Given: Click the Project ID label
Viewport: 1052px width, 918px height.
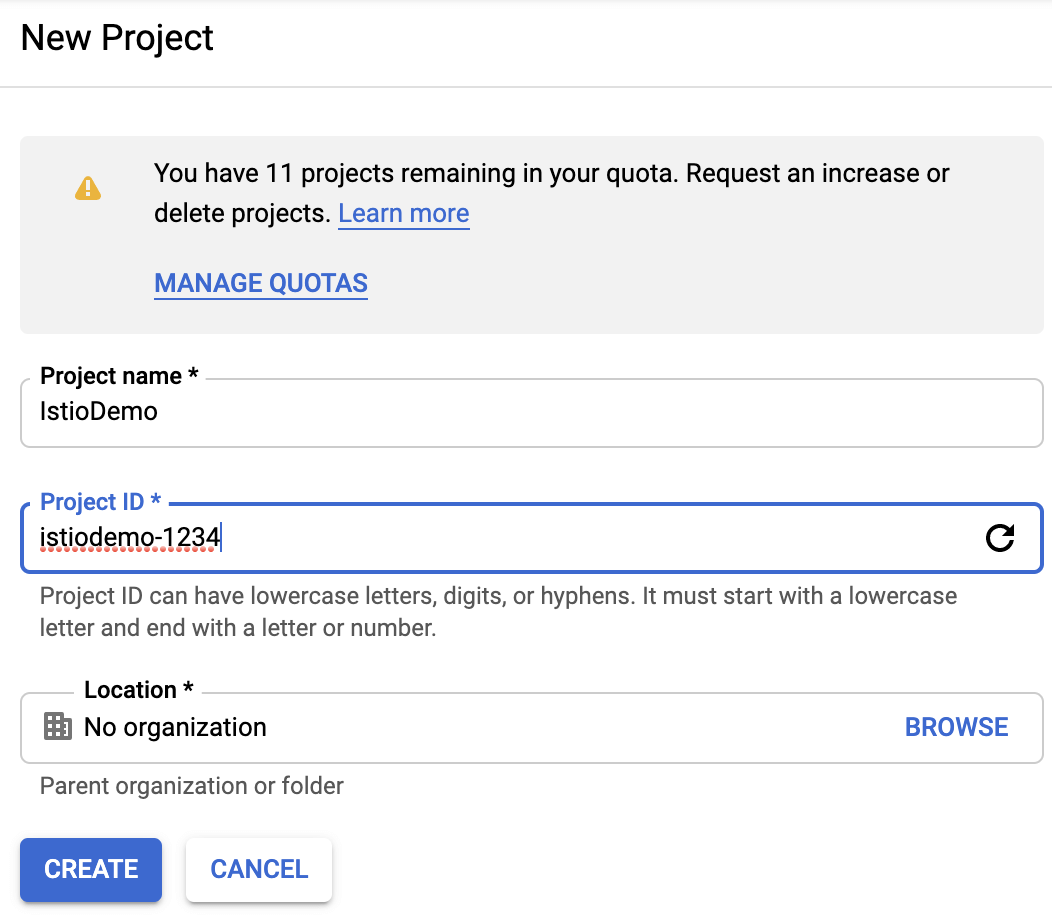Looking at the screenshot, I should [100, 501].
